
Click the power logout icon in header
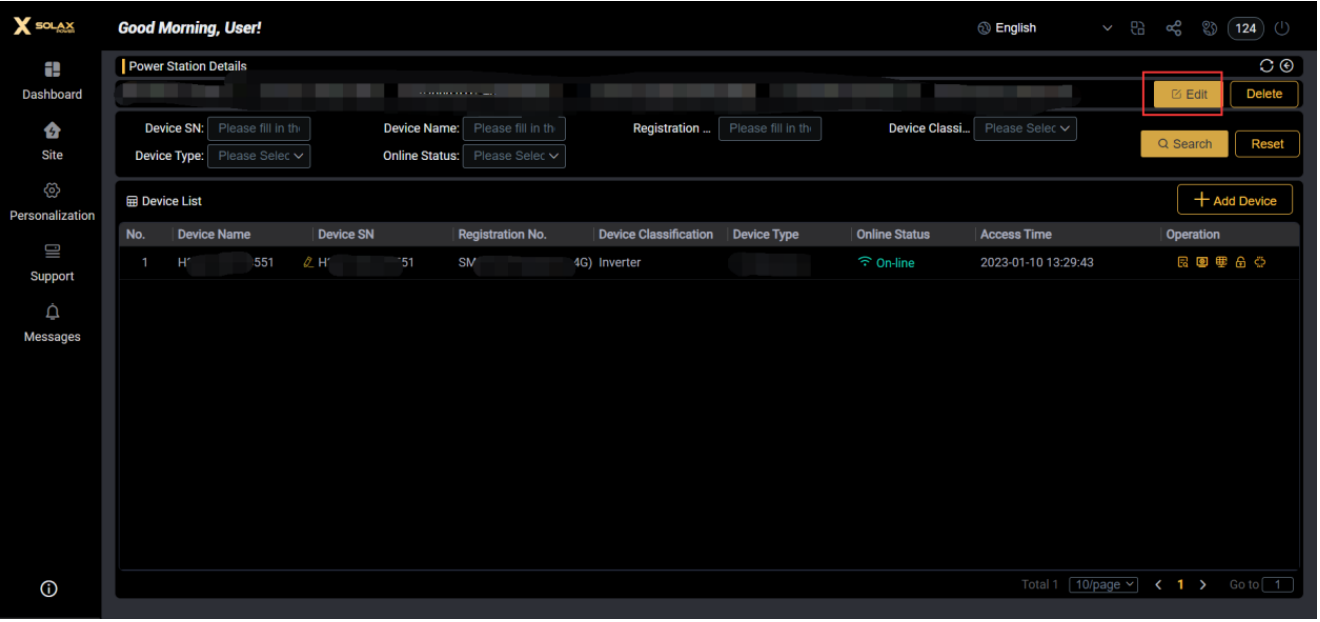[1282, 29]
